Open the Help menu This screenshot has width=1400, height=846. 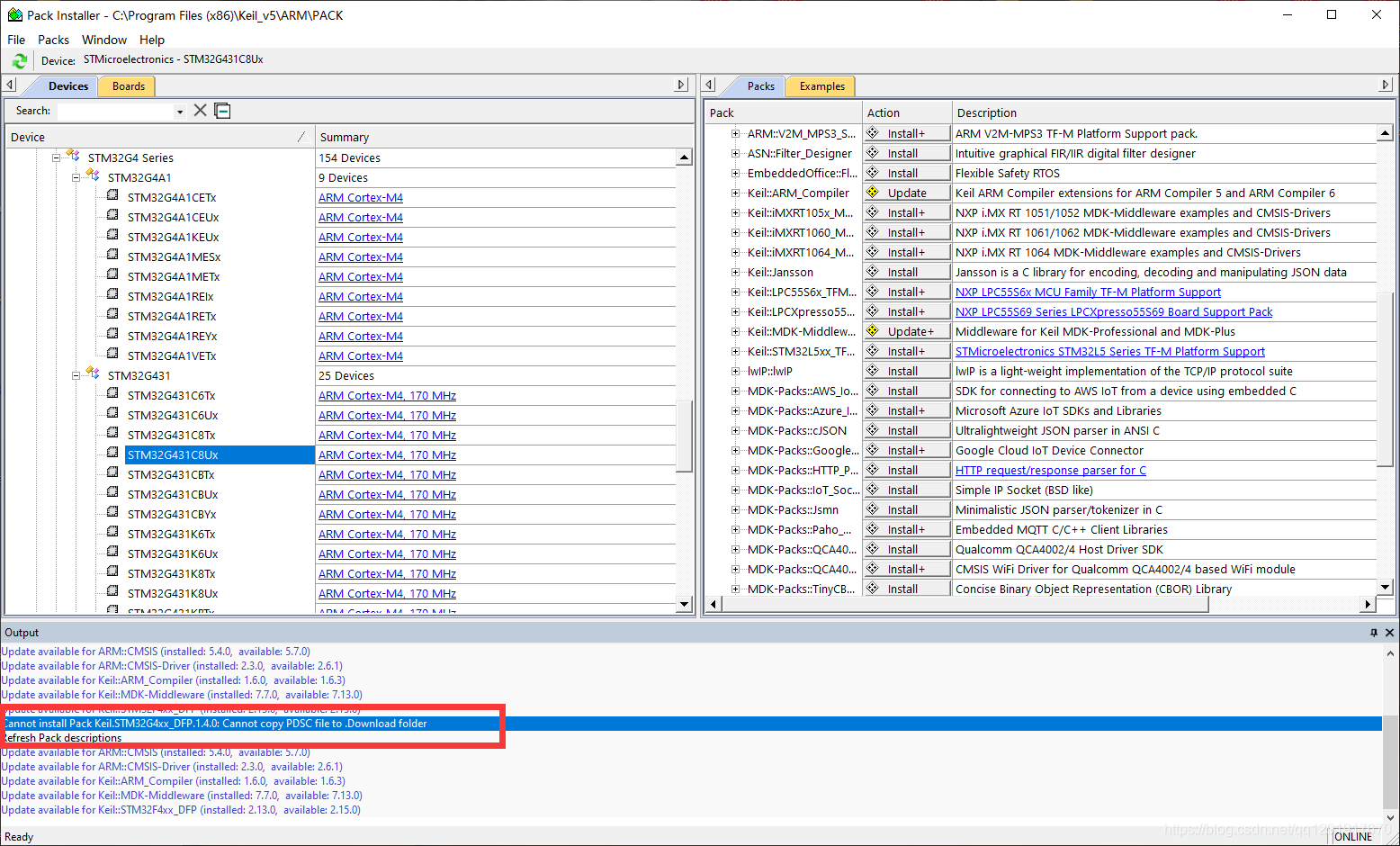tap(152, 40)
